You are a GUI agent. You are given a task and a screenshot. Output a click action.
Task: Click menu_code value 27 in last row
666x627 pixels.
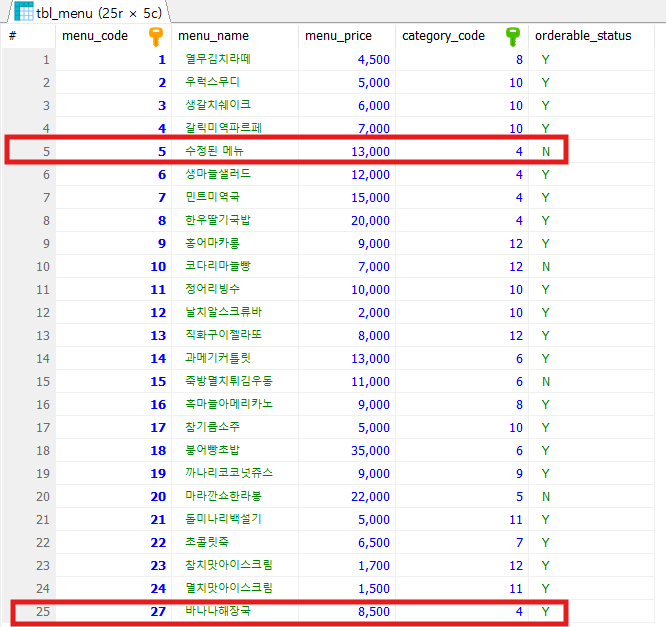(158, 611)
